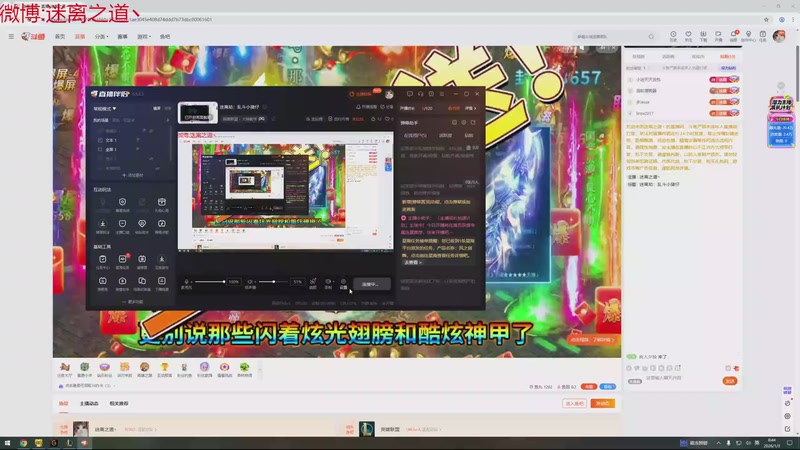Click the microphone icon in 直播伴侣
This screenshot has height=450, width=800.
coord(186,282)
